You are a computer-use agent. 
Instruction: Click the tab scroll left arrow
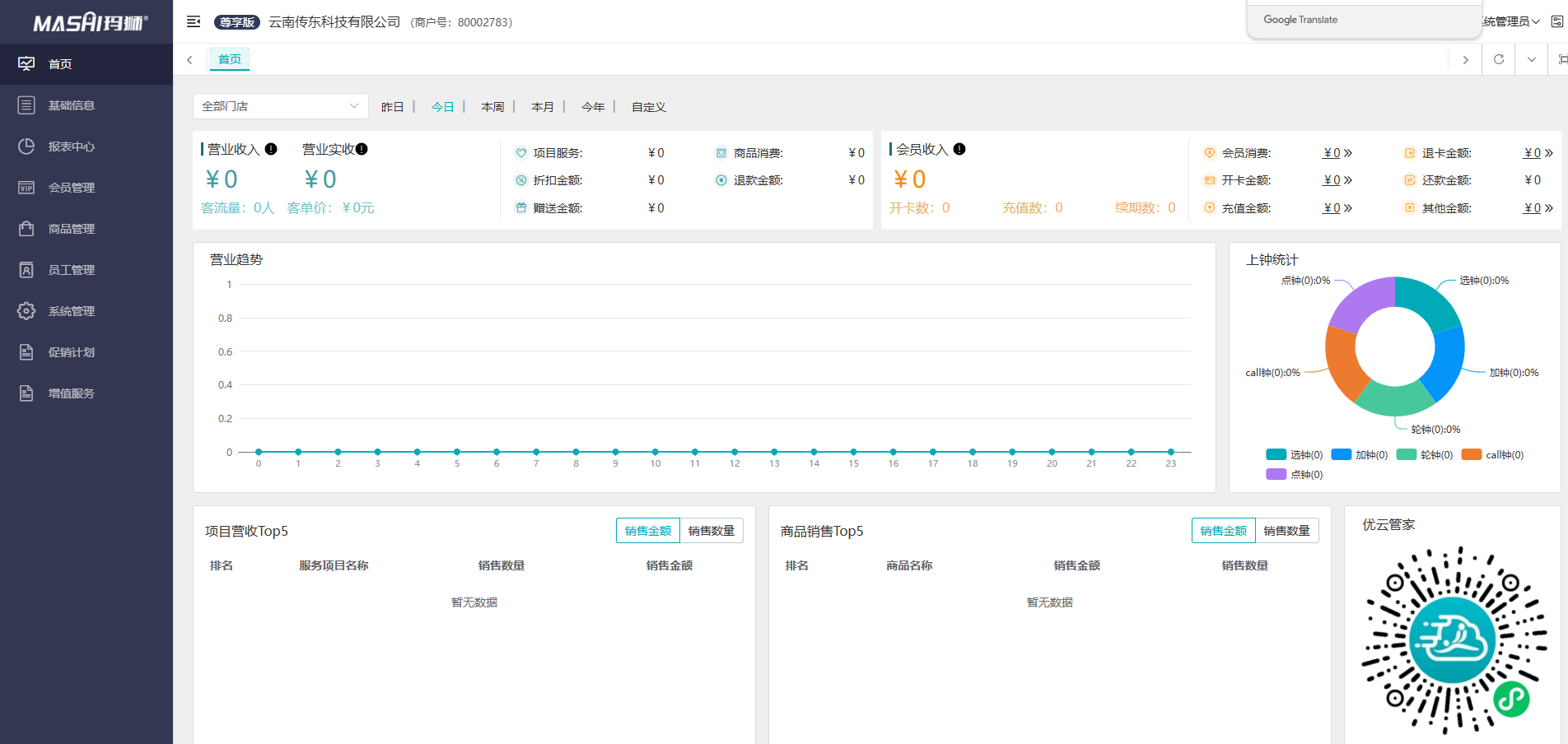pyautogui.click(x=189, y=59)
